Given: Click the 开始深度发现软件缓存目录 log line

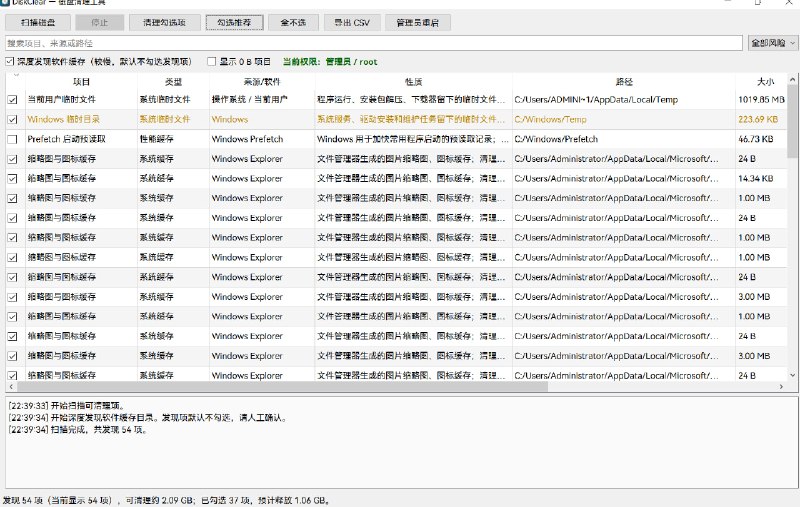Looking at the screenshot, I should tap(148, 418).
